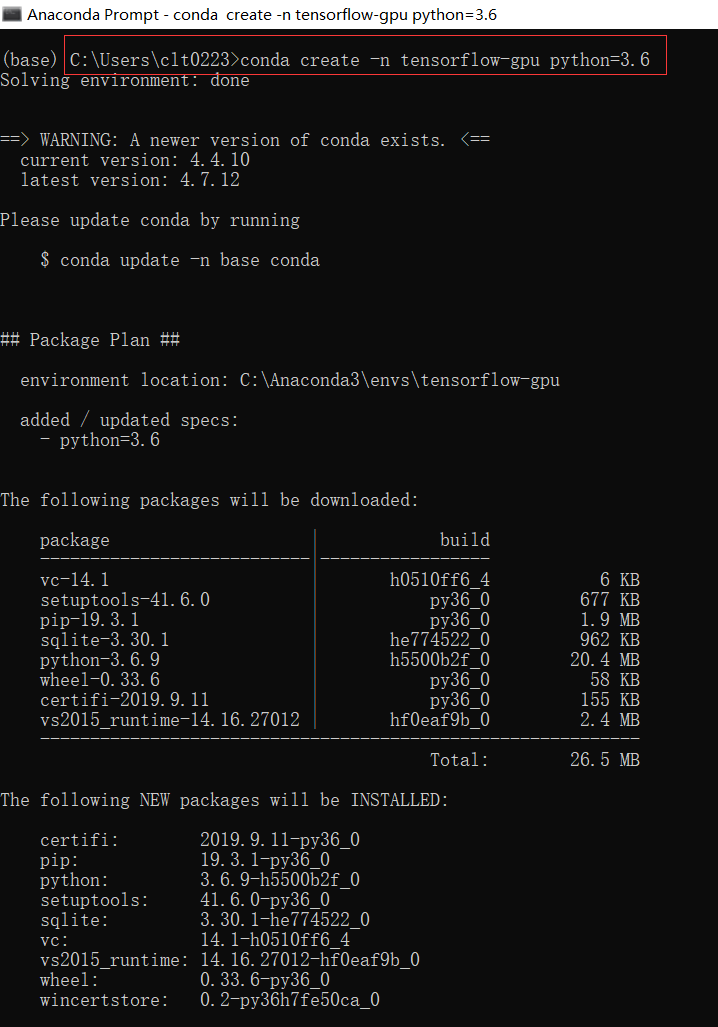
Task: Click the newer conda version WARNING line
Action: (245, 140)
